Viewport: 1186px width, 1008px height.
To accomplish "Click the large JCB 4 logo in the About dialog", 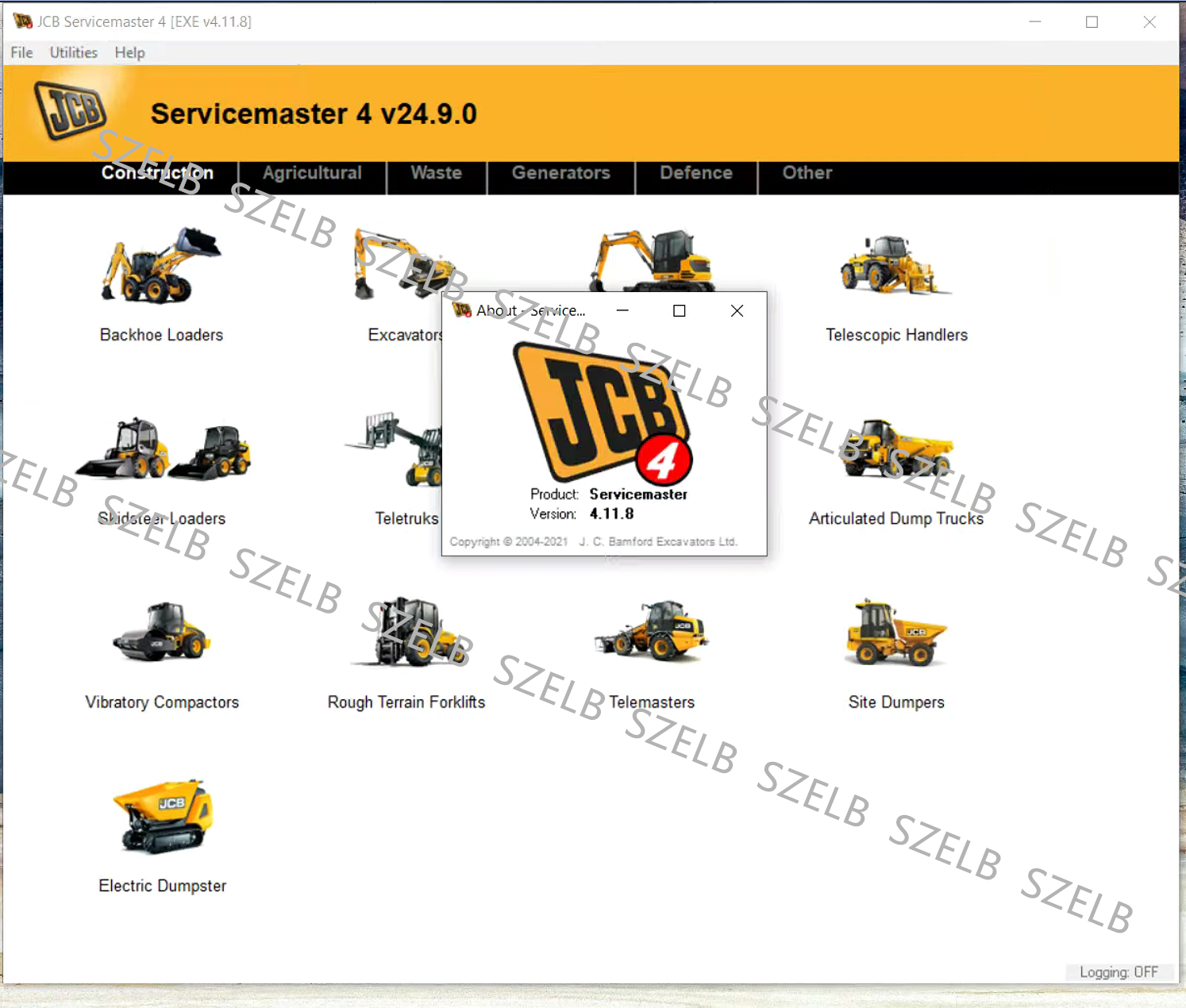I will [603, 412].
